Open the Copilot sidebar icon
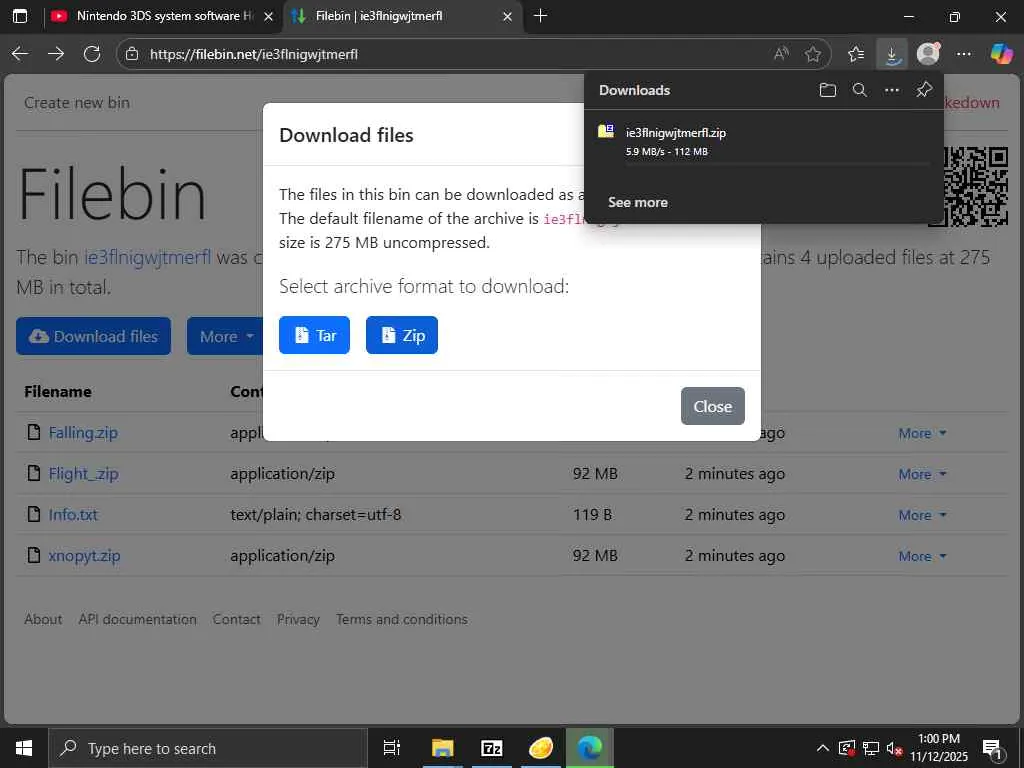Screen dimensions: 1024x768 click(x=1000, y=54)
